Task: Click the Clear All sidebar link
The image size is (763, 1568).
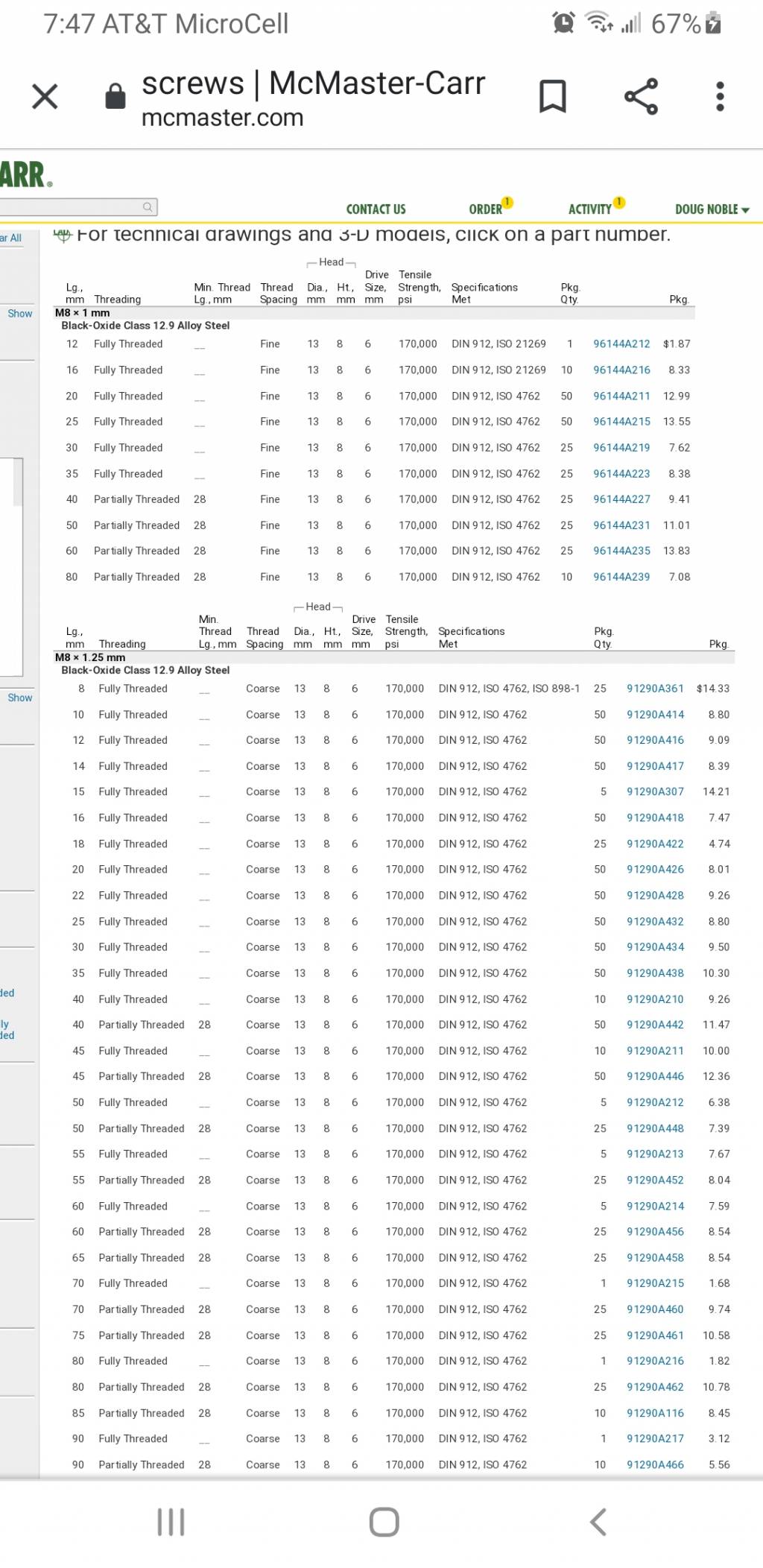Action: (x=10, y=238)
